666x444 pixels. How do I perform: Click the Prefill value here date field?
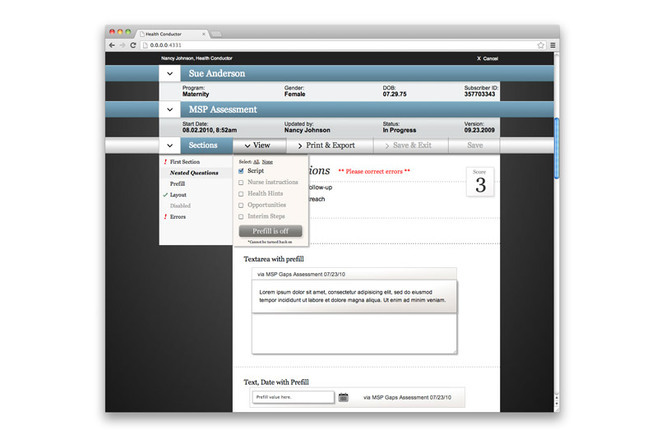(293, 397)
